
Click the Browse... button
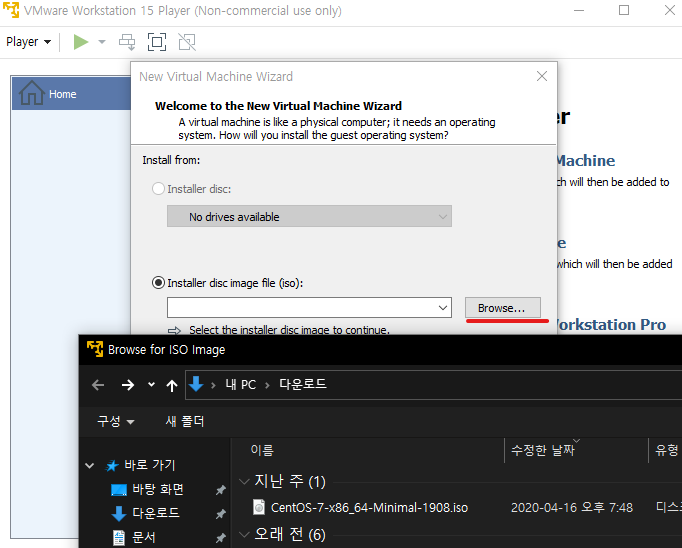503,308
